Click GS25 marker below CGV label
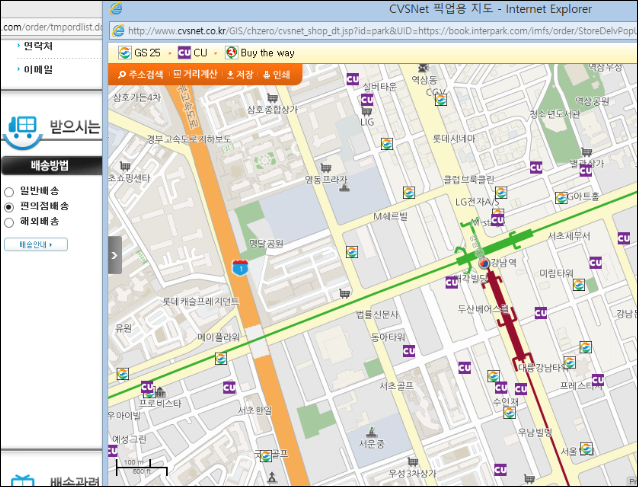638x487 pixels. click(x=441, y=100)
